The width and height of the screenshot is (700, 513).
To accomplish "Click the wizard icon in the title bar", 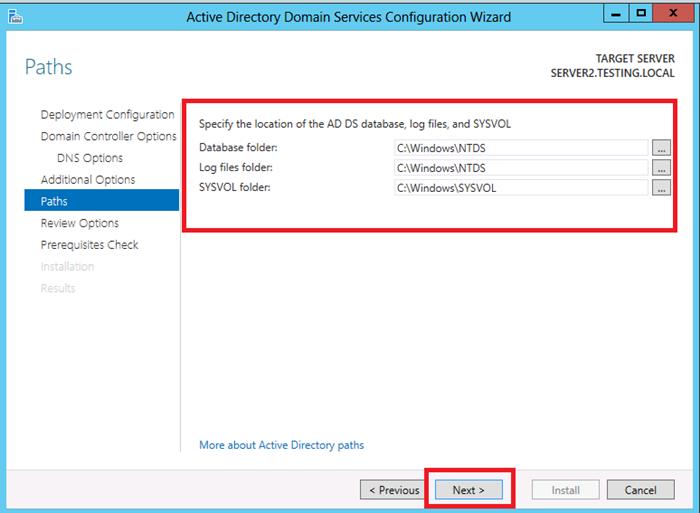I will pyautogui.click(x=15, y=17).
